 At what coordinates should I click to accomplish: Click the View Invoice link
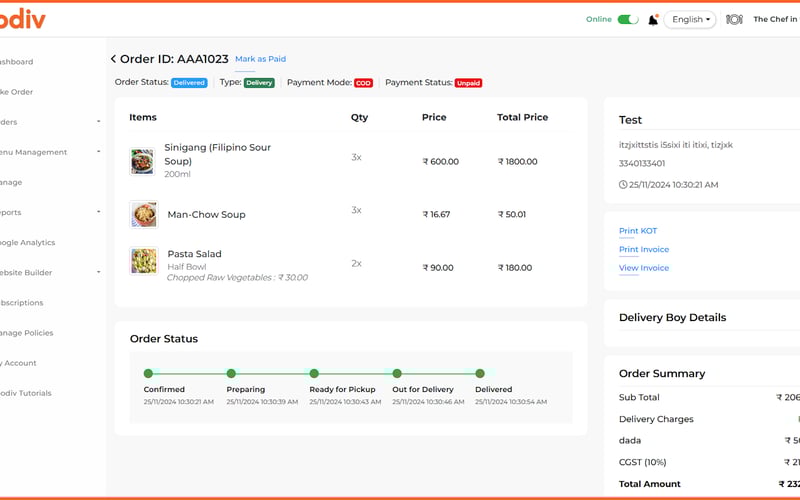[644, 268]
